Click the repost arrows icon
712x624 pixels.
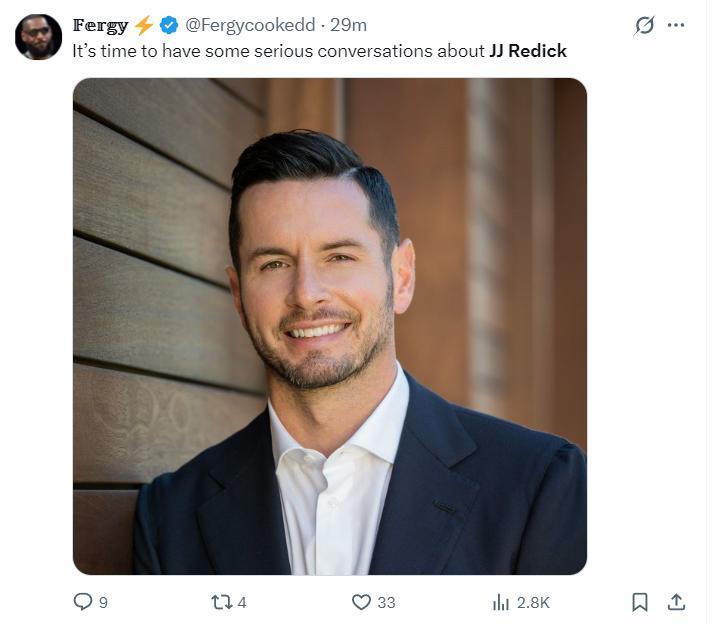coord(221,602)
